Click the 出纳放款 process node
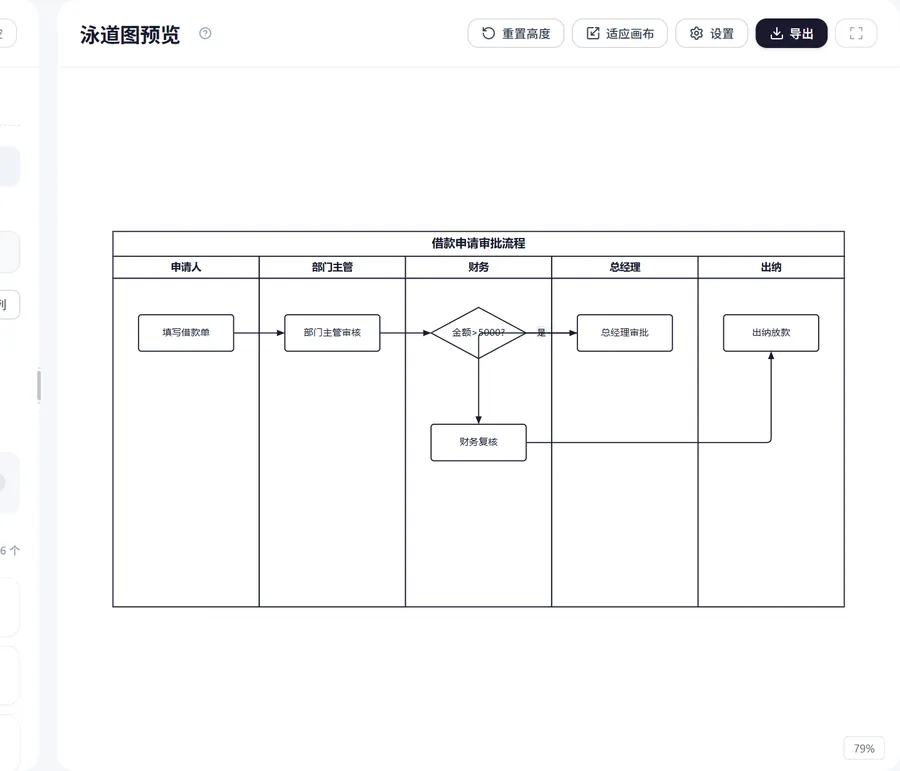This screenshot has width=900, height=771. [771, 332]
